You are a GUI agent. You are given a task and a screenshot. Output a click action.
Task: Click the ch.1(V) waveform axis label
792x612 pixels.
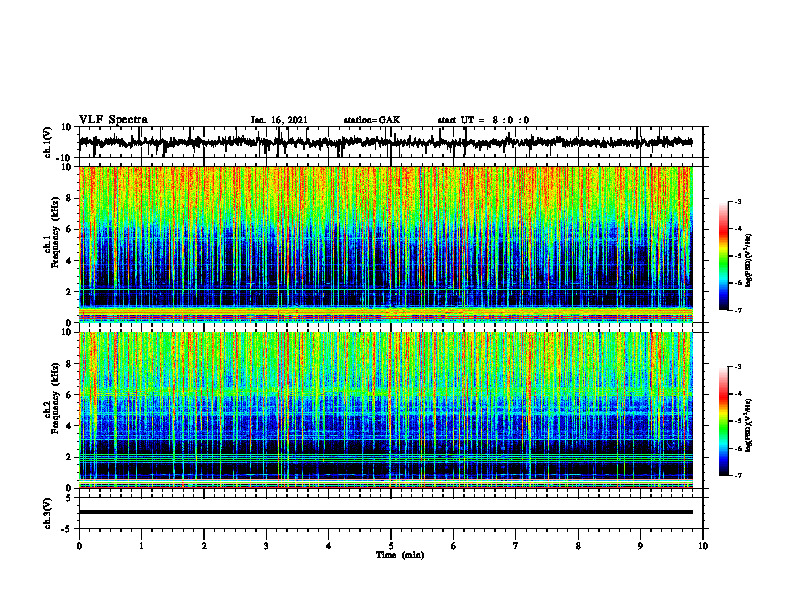[48, 142]
